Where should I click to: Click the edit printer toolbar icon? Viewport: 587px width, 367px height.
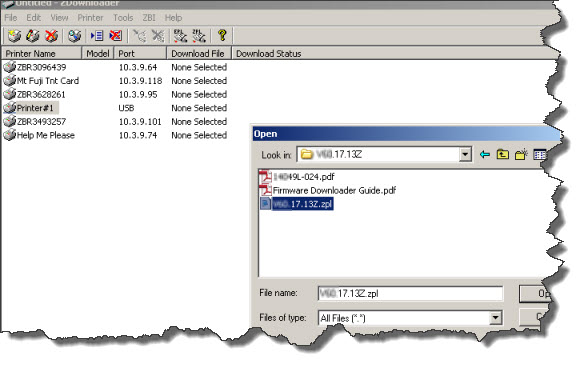point(33,36)
